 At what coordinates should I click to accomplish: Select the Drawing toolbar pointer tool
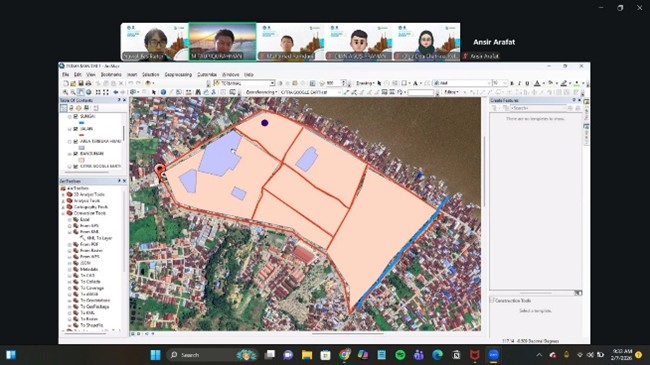pos(379,83)
